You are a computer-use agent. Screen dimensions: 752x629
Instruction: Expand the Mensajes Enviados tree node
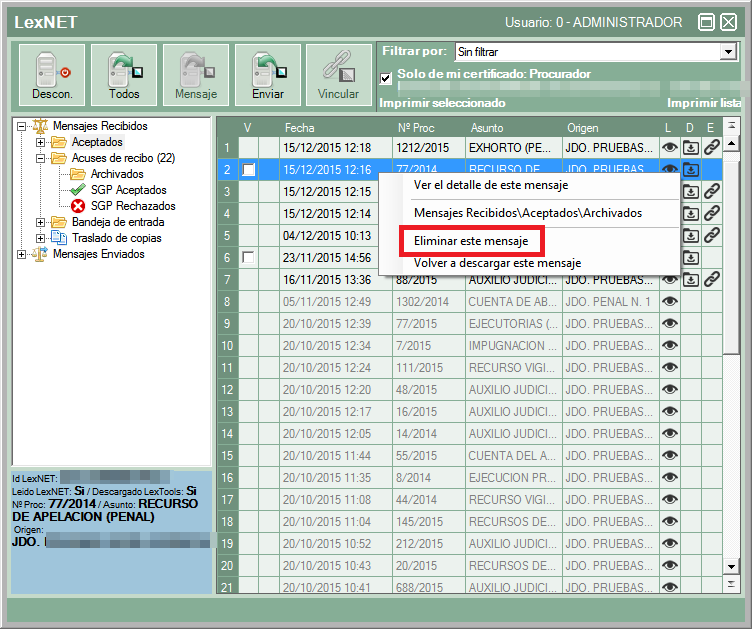point(22,254)
